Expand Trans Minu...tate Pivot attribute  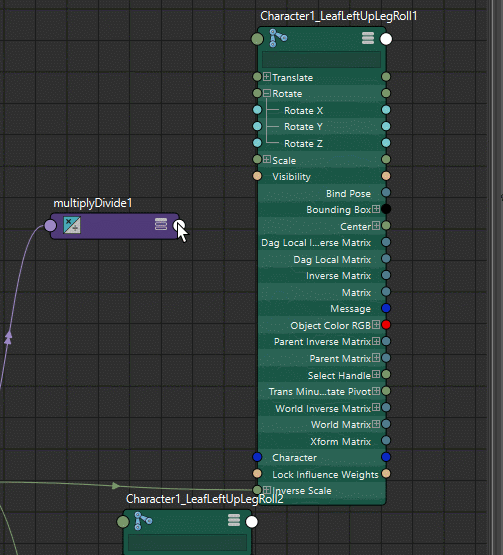coord(376,391)
